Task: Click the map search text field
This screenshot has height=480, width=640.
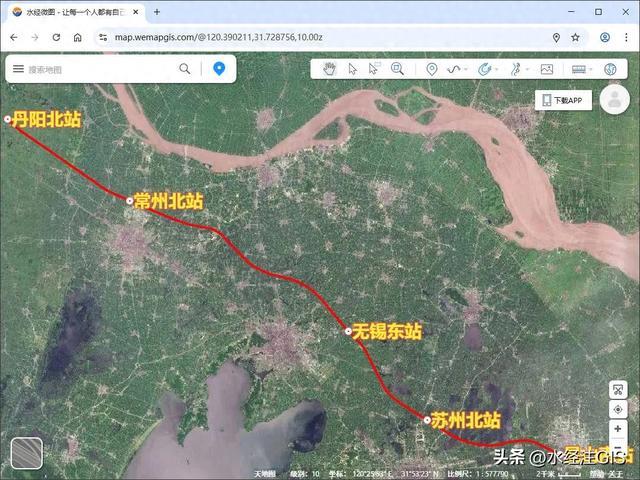Action: [100, 69]
